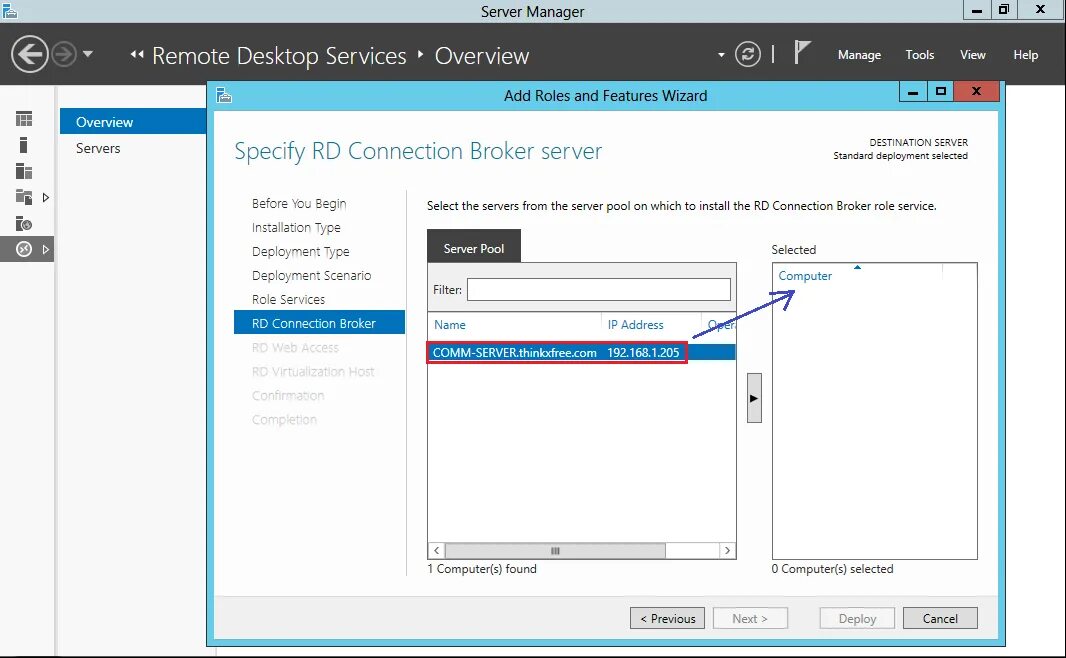Click the Previous button
This screenshot has width=1066, height=658.
[668, 619]
